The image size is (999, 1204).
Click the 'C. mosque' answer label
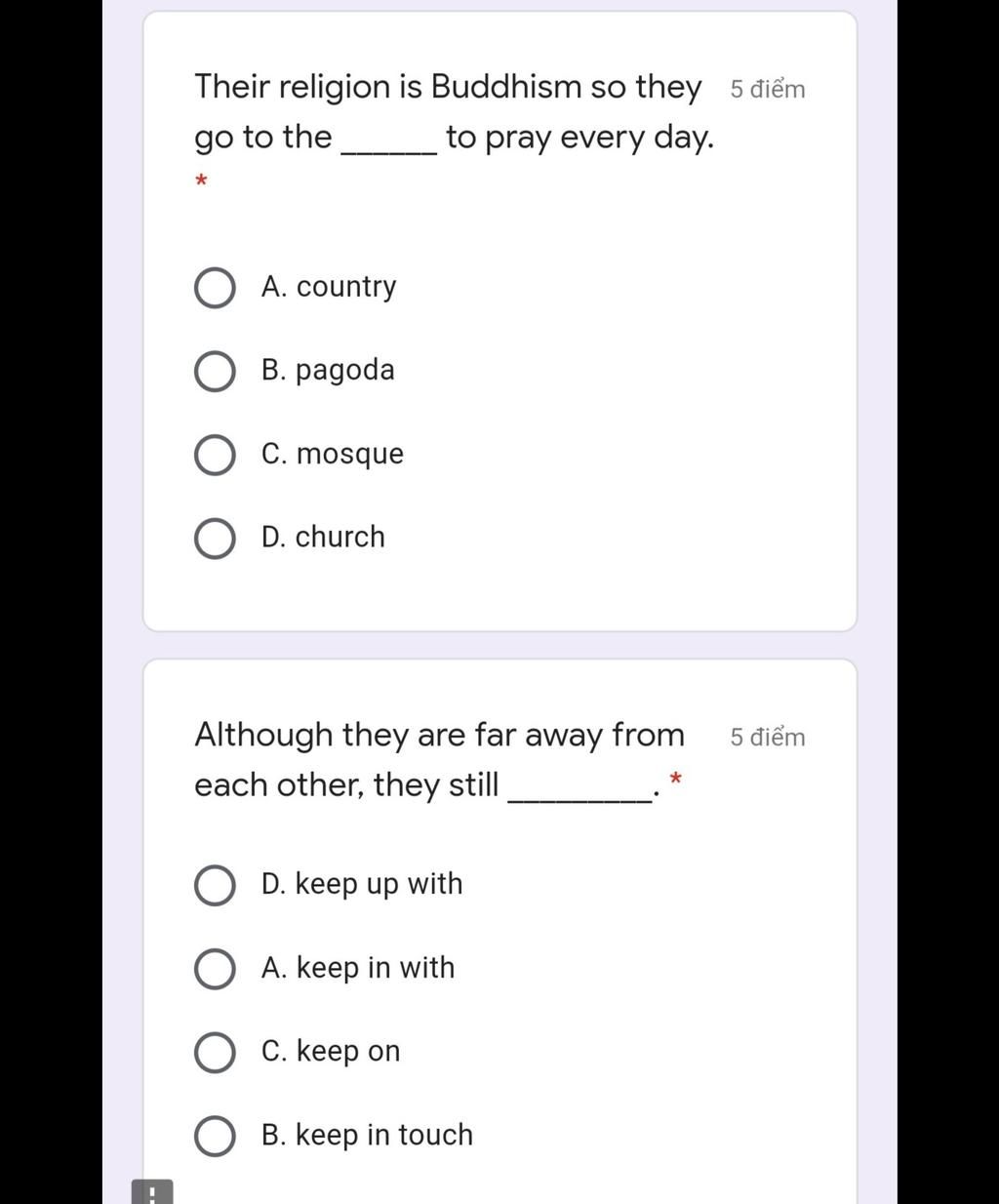333,455
